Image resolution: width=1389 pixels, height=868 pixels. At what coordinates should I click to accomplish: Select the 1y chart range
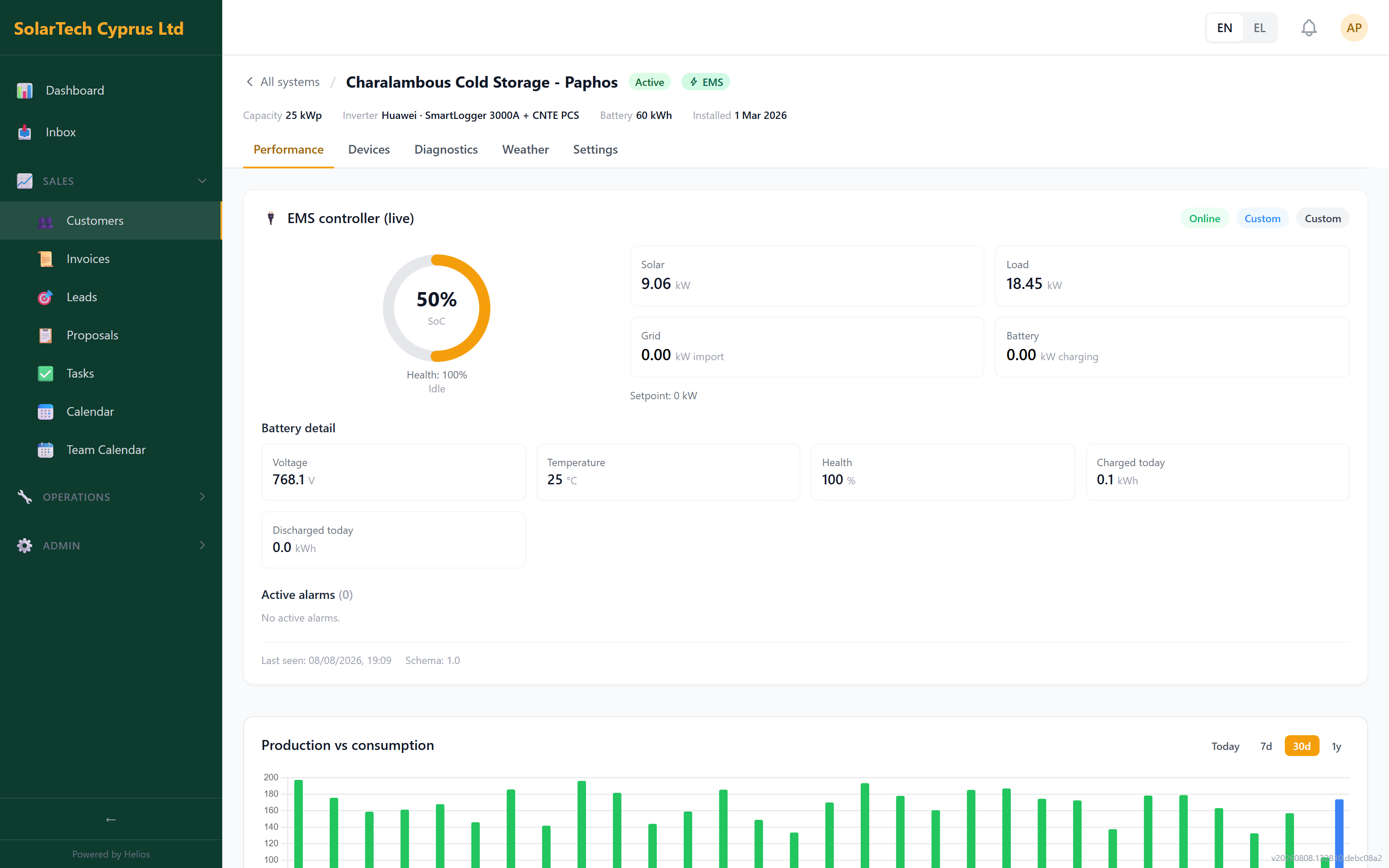pyautogui.click(x=1336, y=746)
